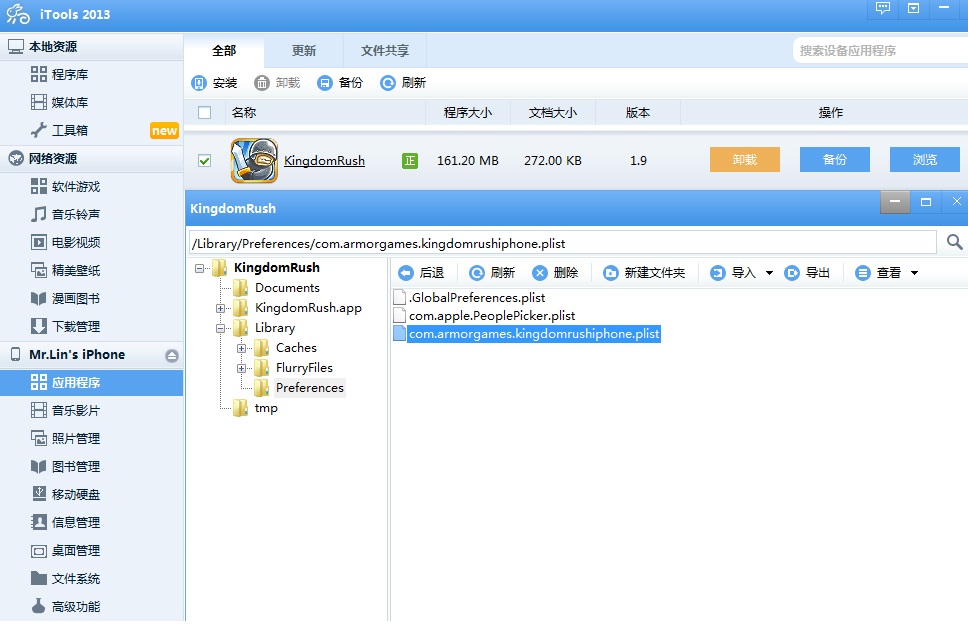Click the 卸载 toolbar button
Screen dimensions: 968x624
tap(277, 83)
